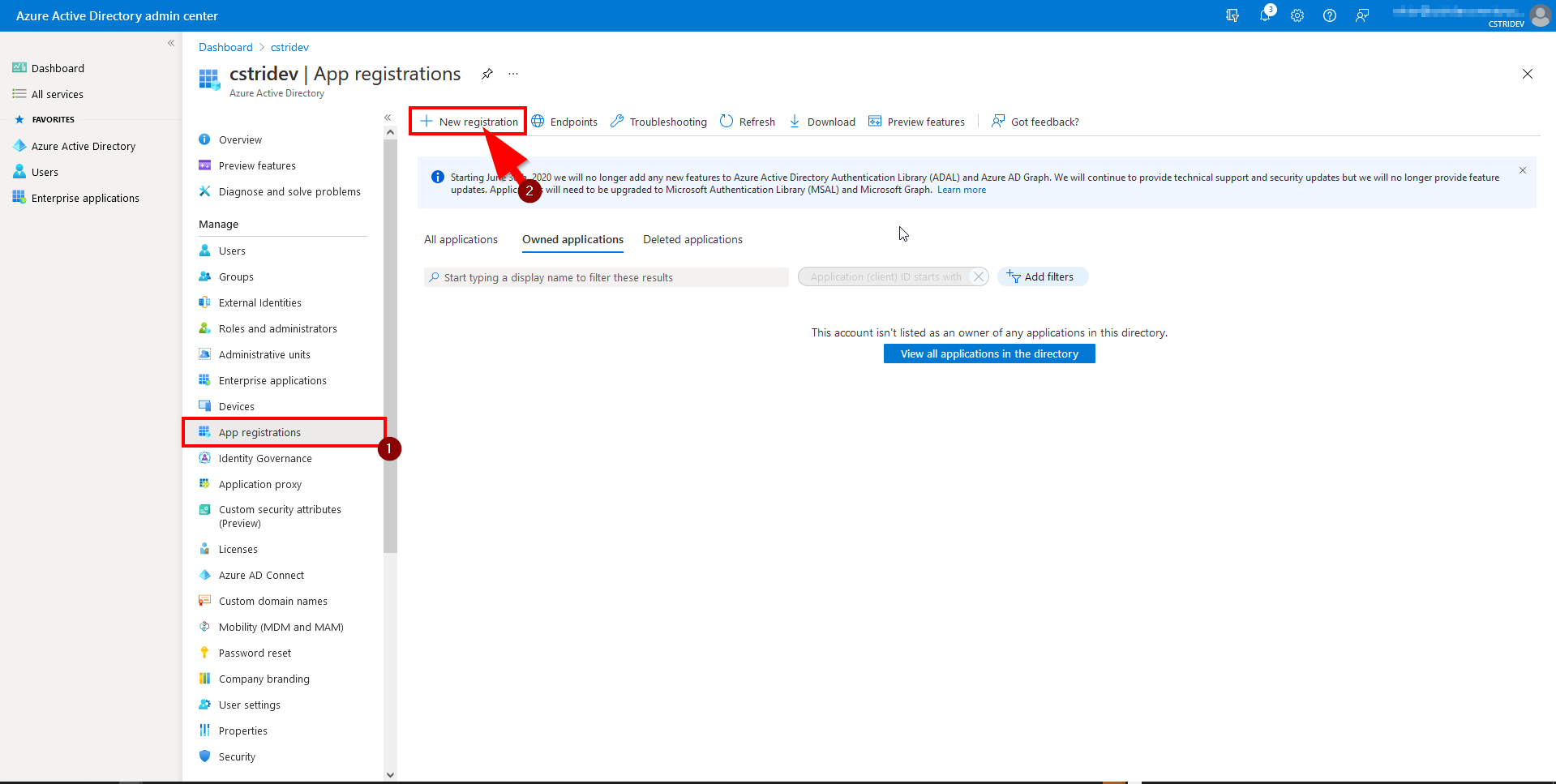Click Add filters
Viewport: 1556px width, 784px height.
pyautogui.click(x=1043, y=276)
